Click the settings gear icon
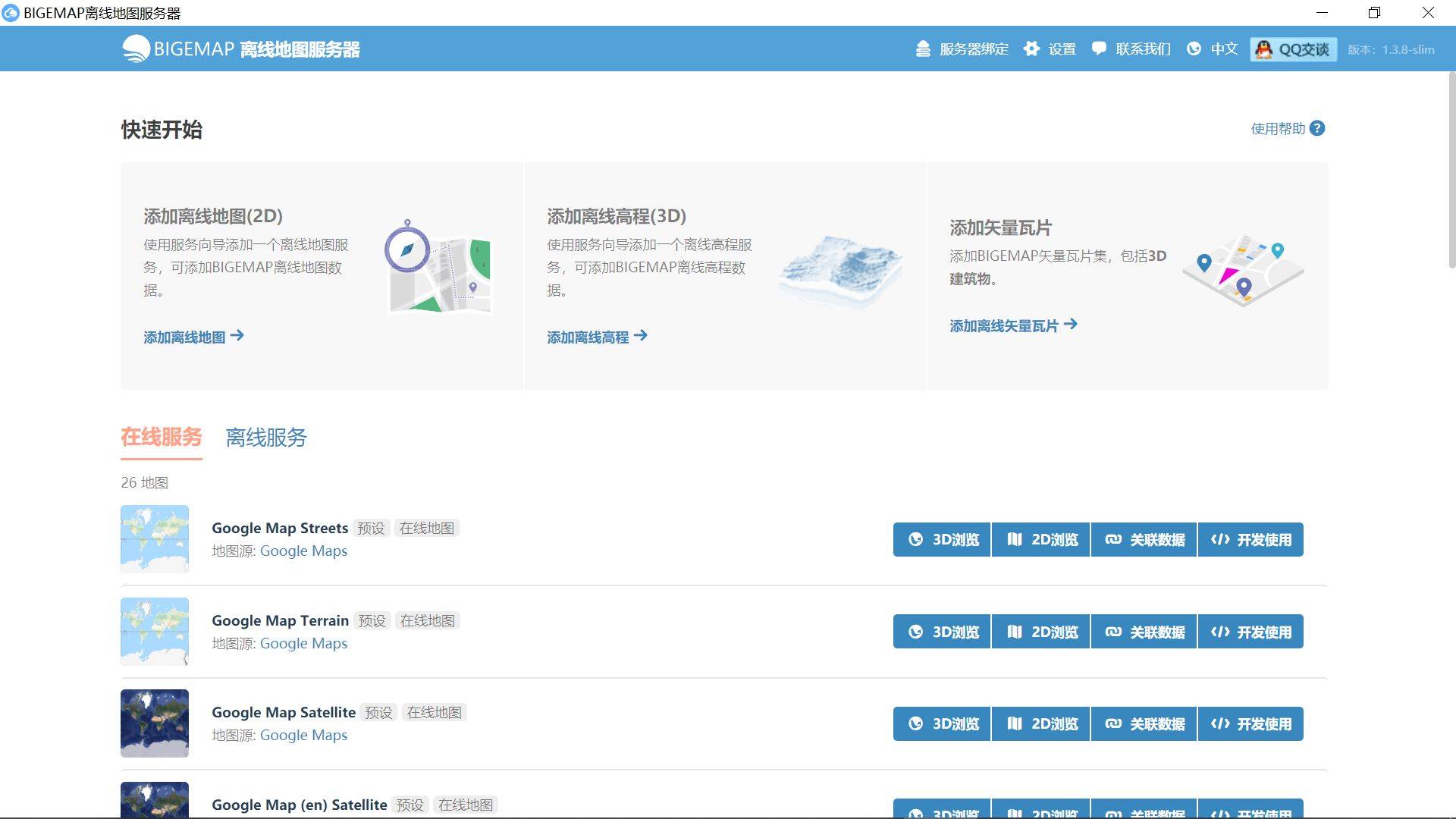Screen dimensions: 1456x819 pos(1031,49)
